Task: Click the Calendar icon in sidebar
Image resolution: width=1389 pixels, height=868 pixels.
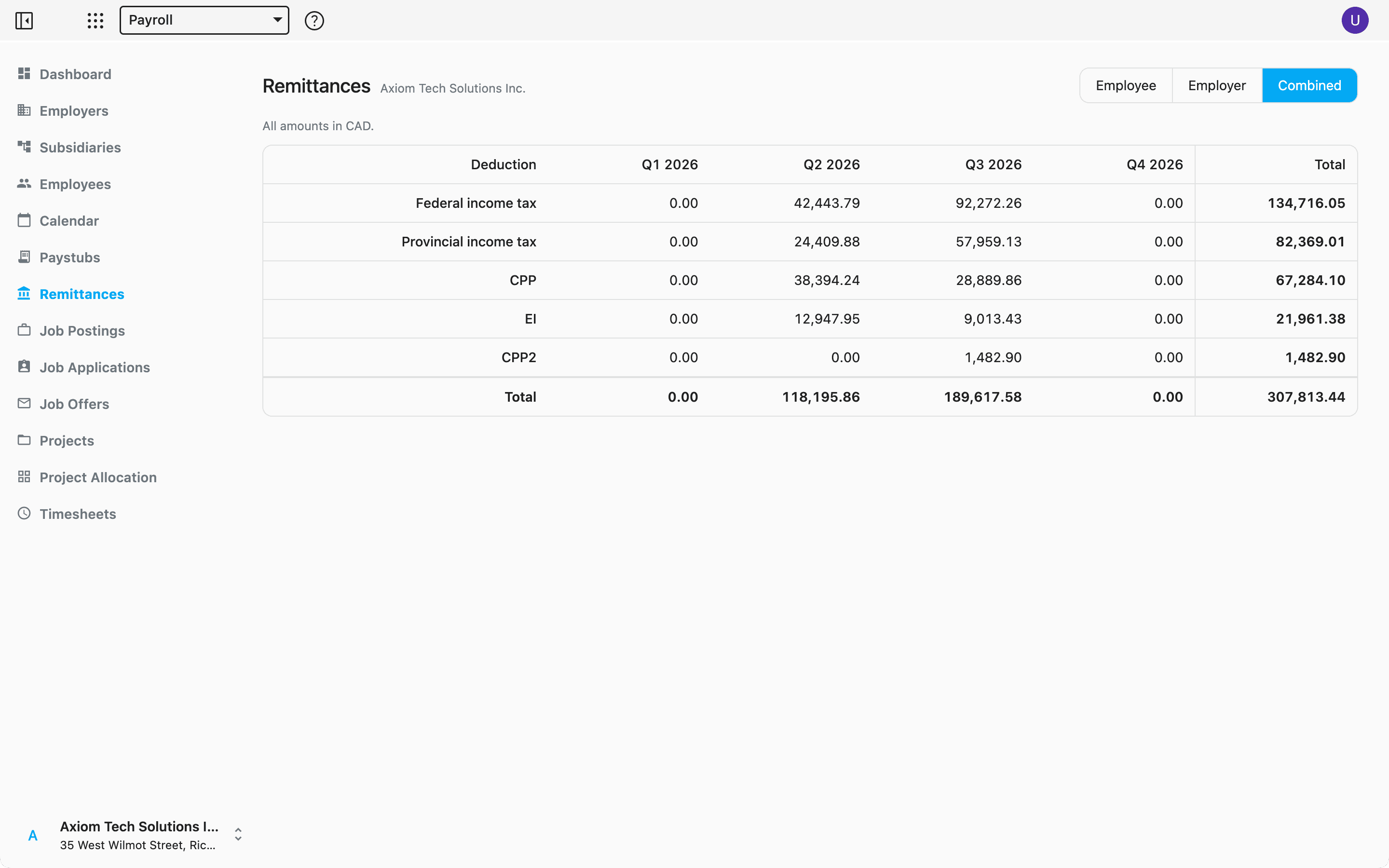Action: (x=24, y=220)
